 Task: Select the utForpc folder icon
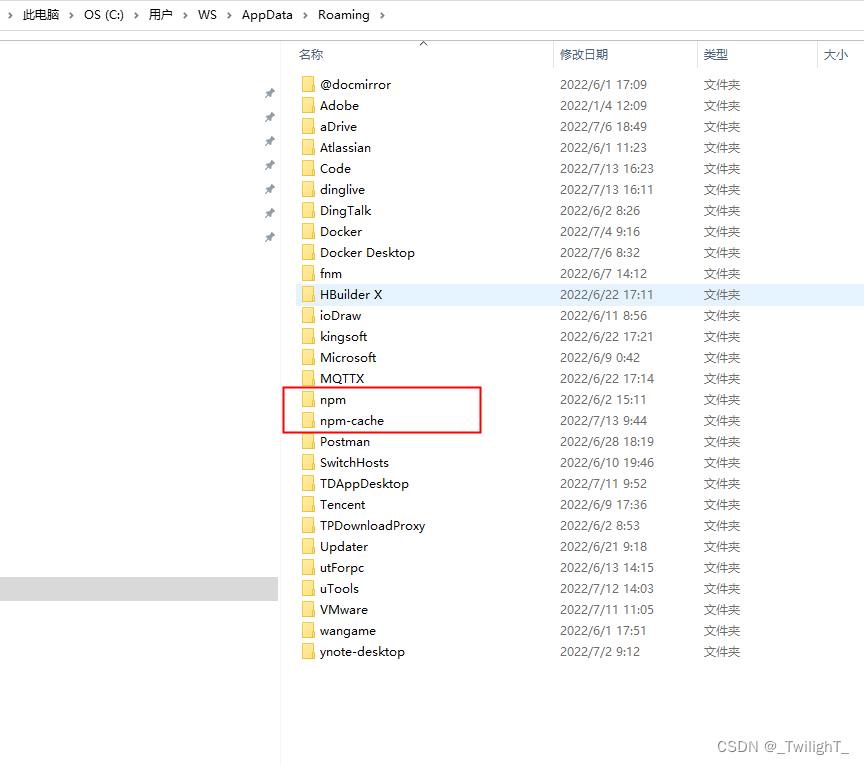308,567
